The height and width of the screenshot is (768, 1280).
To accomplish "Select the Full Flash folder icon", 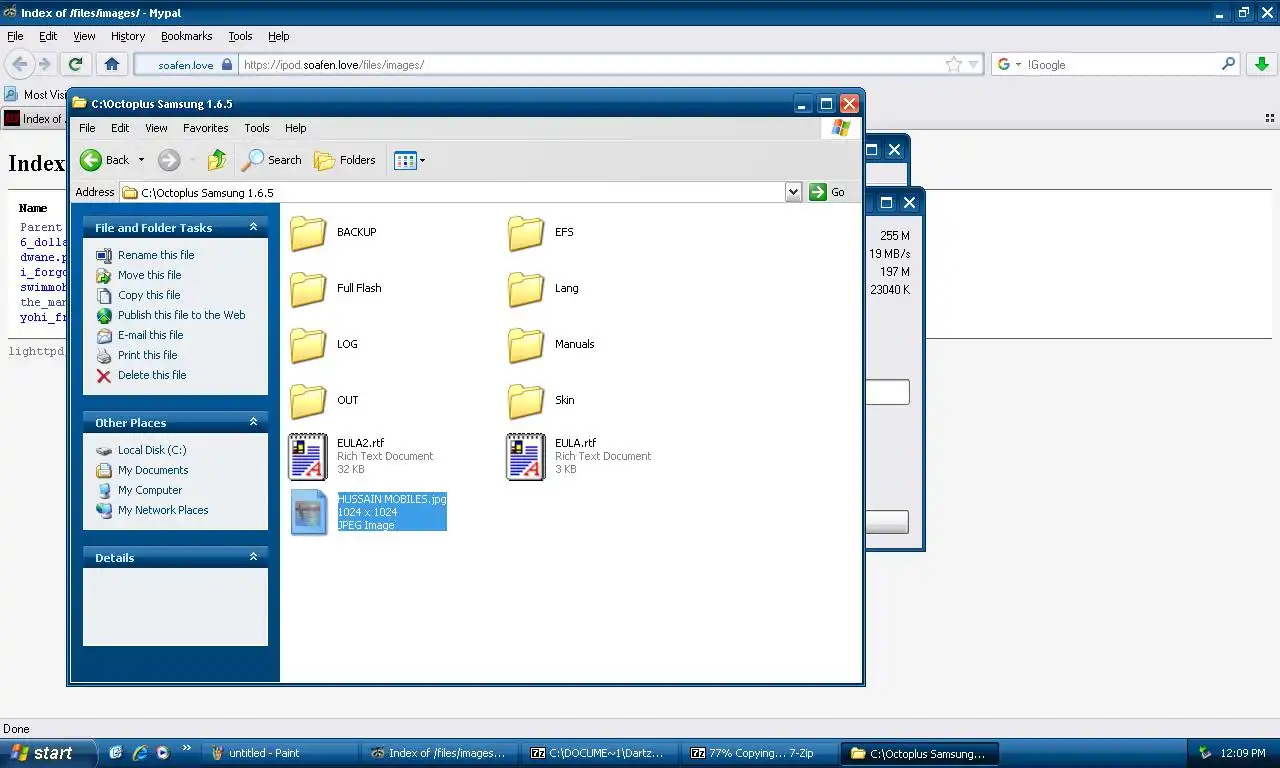I will [308, 289].
